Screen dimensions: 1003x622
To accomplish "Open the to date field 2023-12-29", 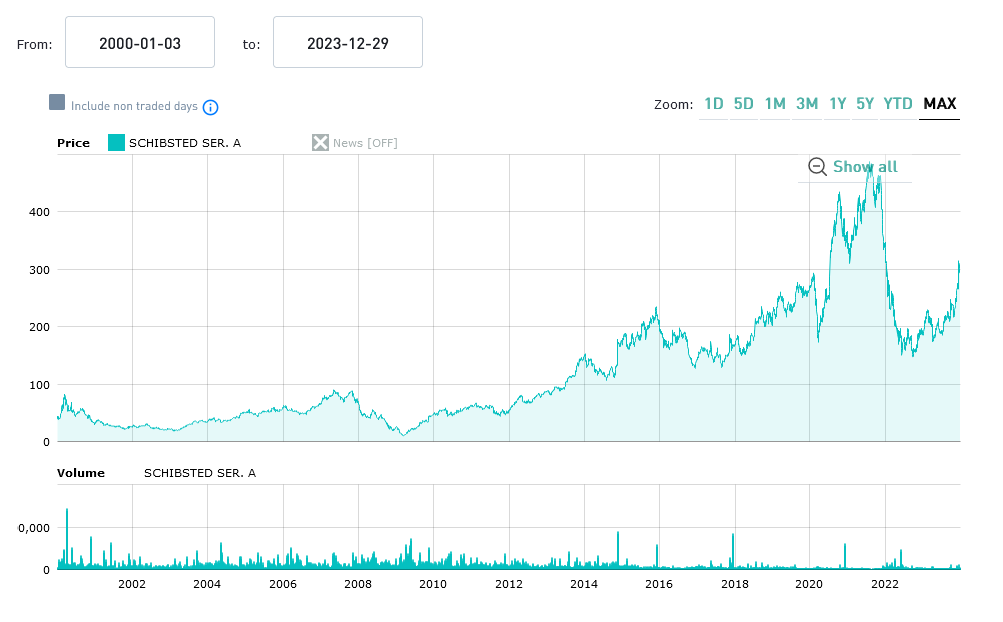I will [x=348, y=43].
